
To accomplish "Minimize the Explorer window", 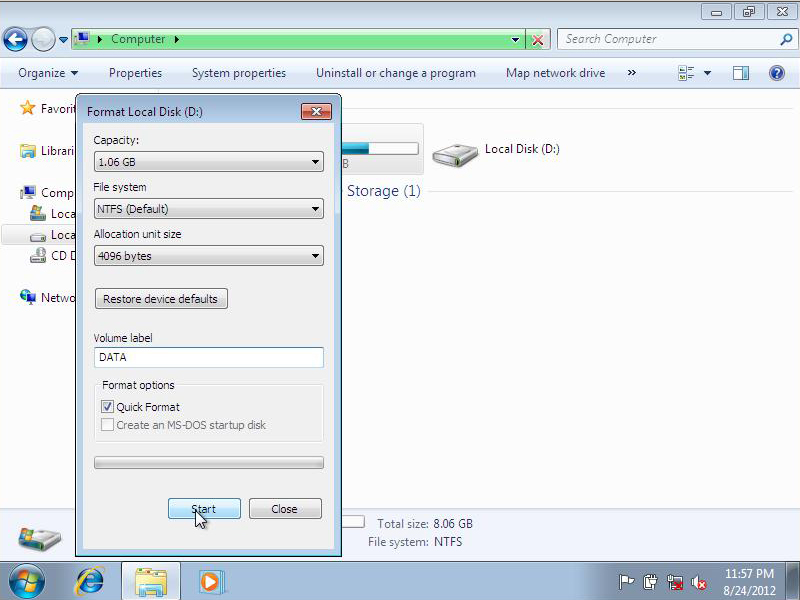I will pyautogui.click(x=716, y=12).
